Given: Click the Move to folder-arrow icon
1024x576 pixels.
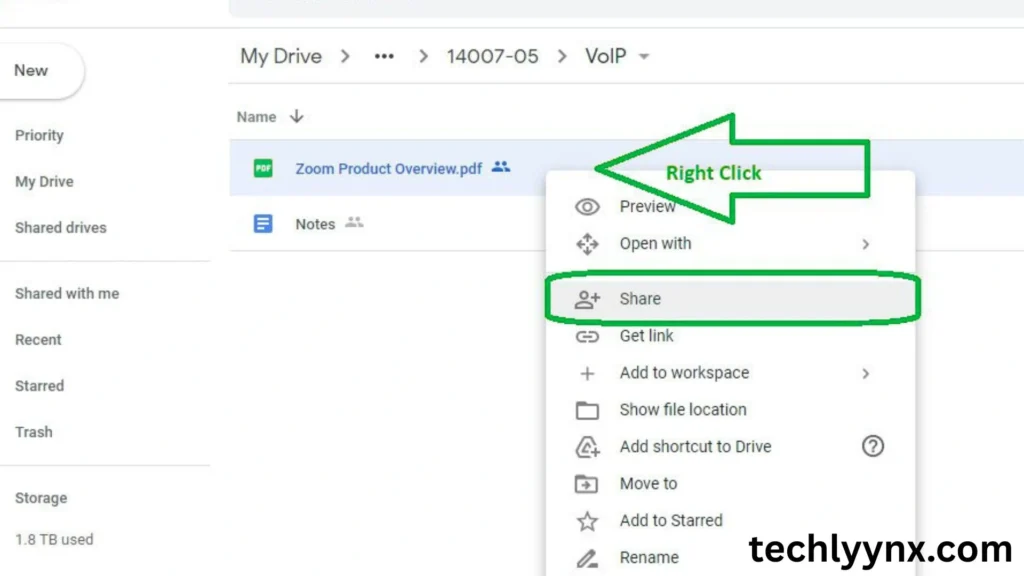Looking at the screenshot, I should [586, 484].
